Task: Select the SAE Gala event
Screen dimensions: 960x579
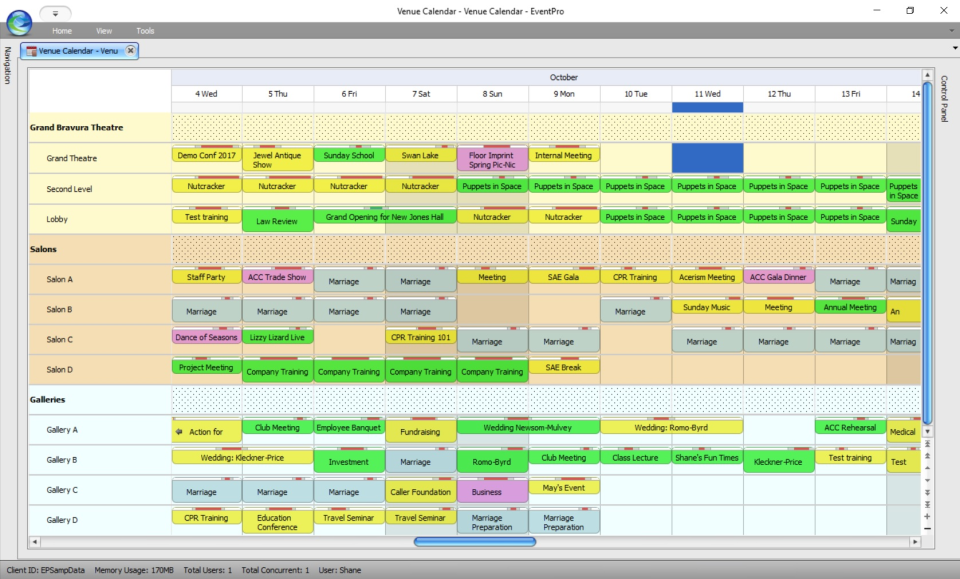Action: tap(564, 277)
